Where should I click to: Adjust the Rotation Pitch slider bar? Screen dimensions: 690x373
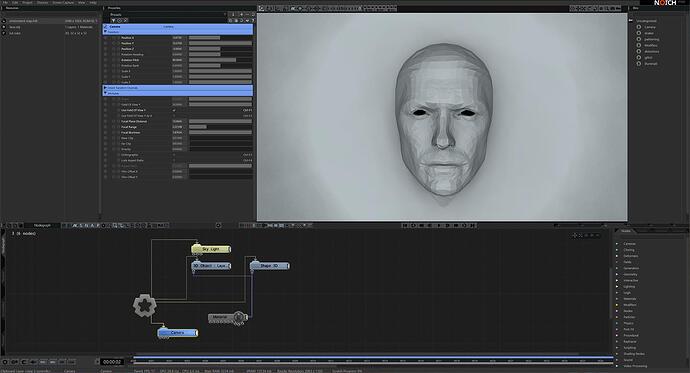click(x=220, y=60)
